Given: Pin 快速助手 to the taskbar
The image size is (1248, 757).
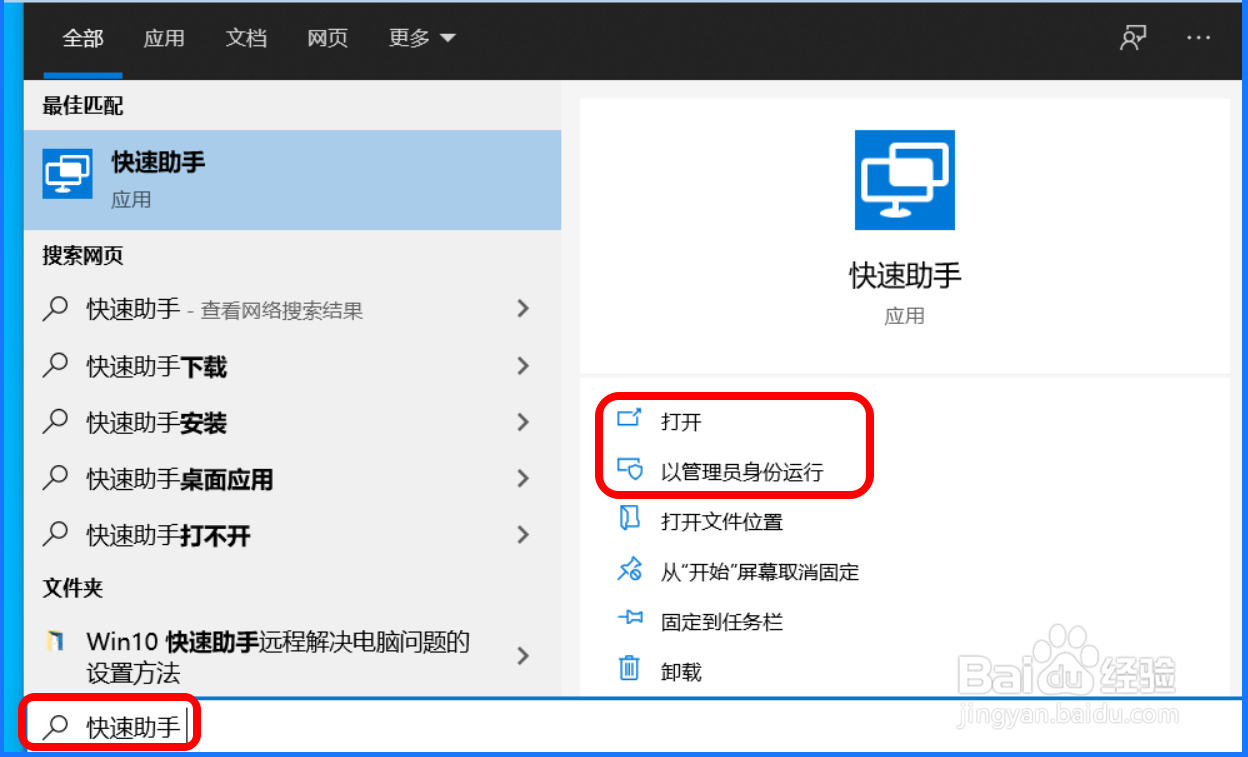Looking at the screenshot, I should tap(631, 621).
